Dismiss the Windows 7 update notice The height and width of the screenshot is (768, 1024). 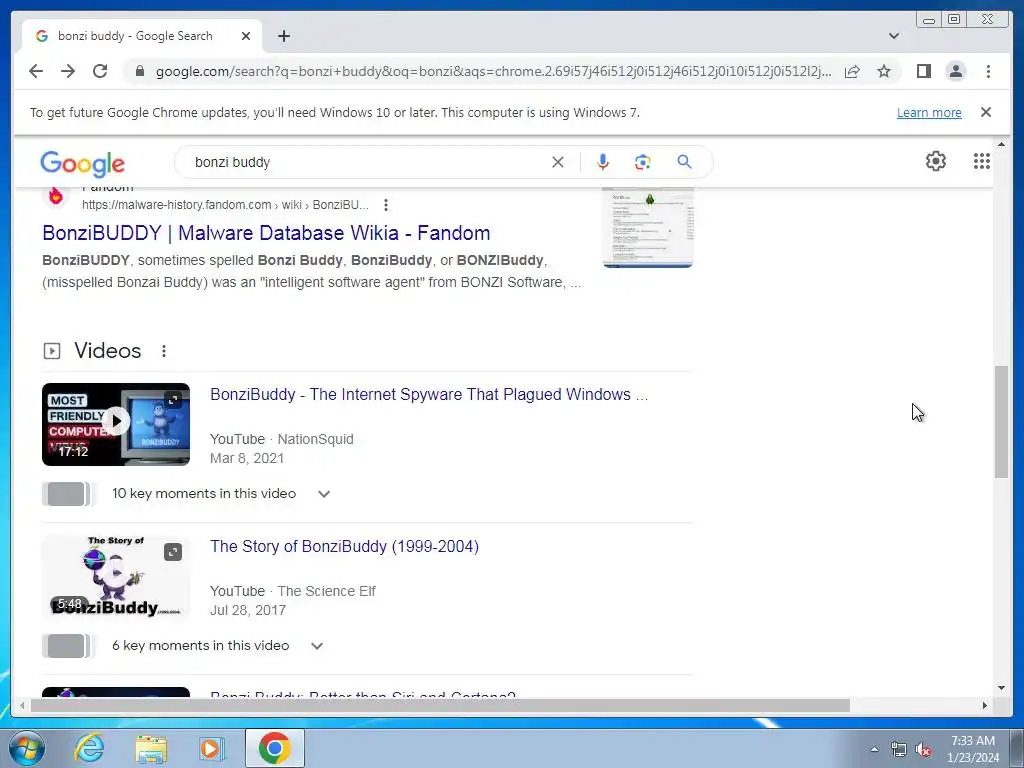(x=985, y=112)
